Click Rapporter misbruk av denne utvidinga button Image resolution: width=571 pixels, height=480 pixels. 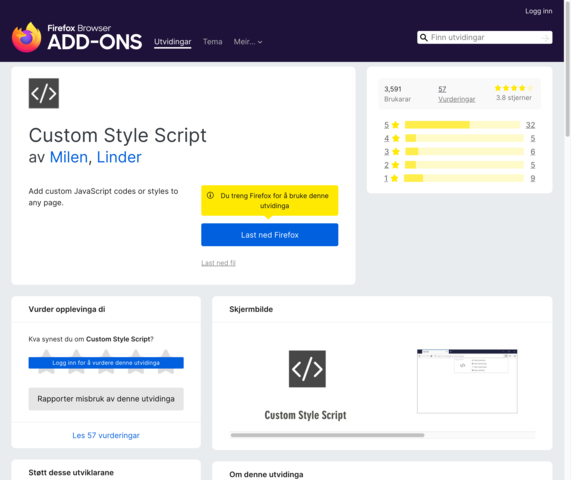[106, 399]
